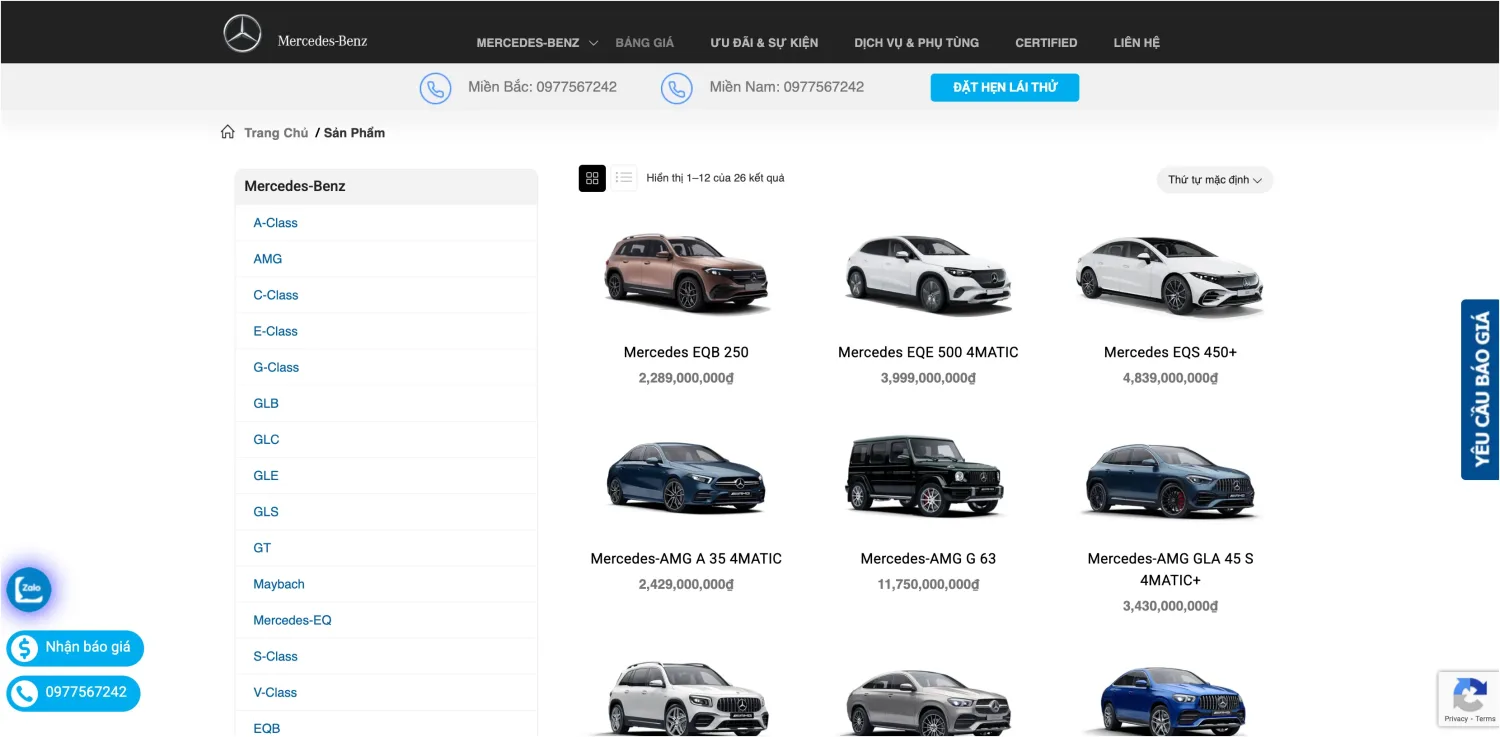
Task: Open MERCEDES-BENZ navigation menu
Action: pos(528,43)
